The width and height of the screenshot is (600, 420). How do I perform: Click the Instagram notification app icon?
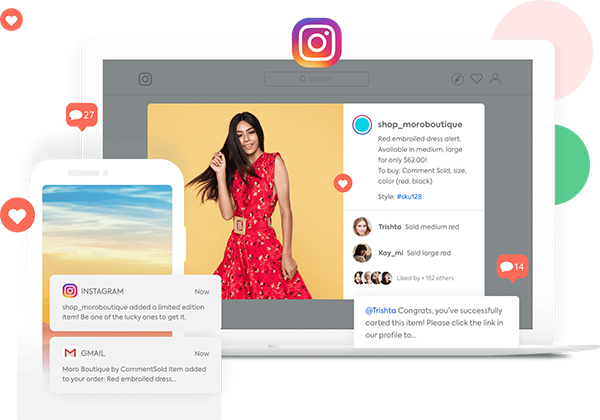[70, 291]
